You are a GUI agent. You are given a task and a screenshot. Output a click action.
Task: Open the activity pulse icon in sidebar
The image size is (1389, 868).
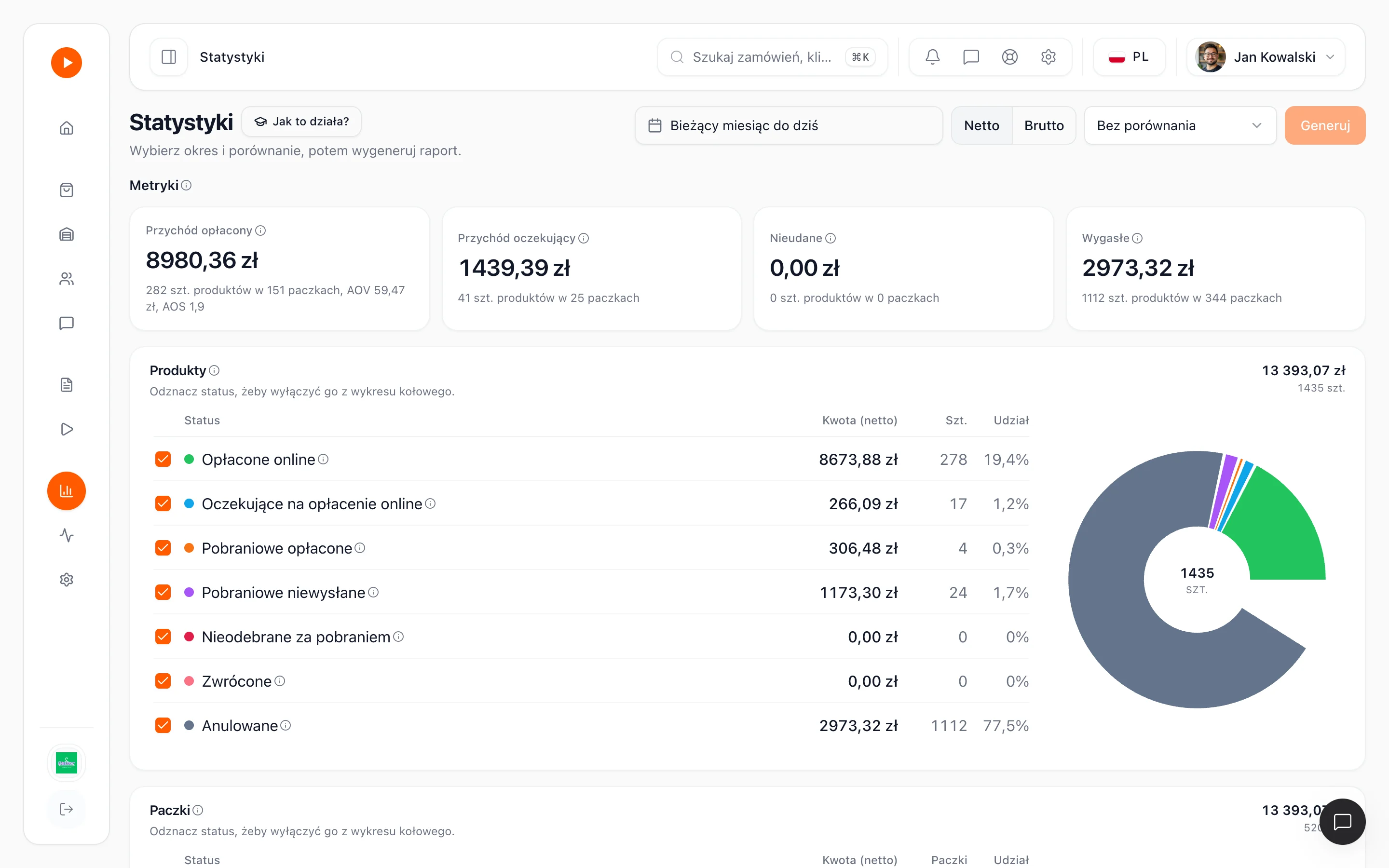(x=67, y=535)
